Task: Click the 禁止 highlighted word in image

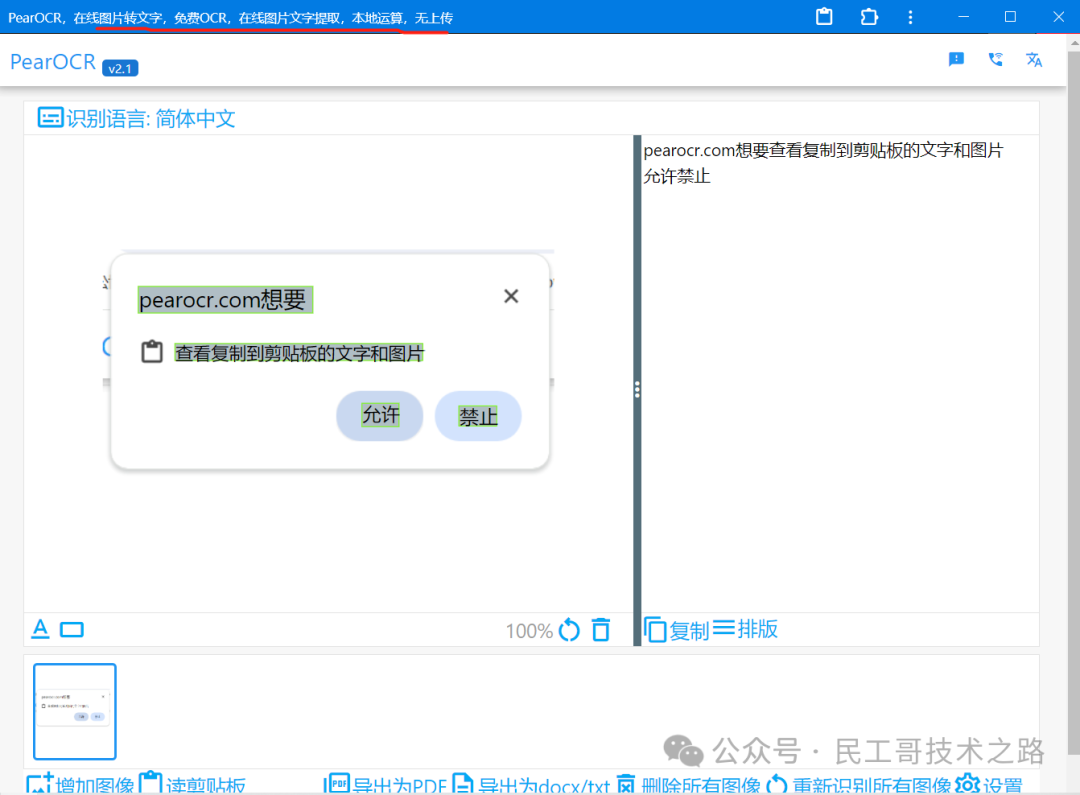Action: pyautogui.click(x=478, y=416)
